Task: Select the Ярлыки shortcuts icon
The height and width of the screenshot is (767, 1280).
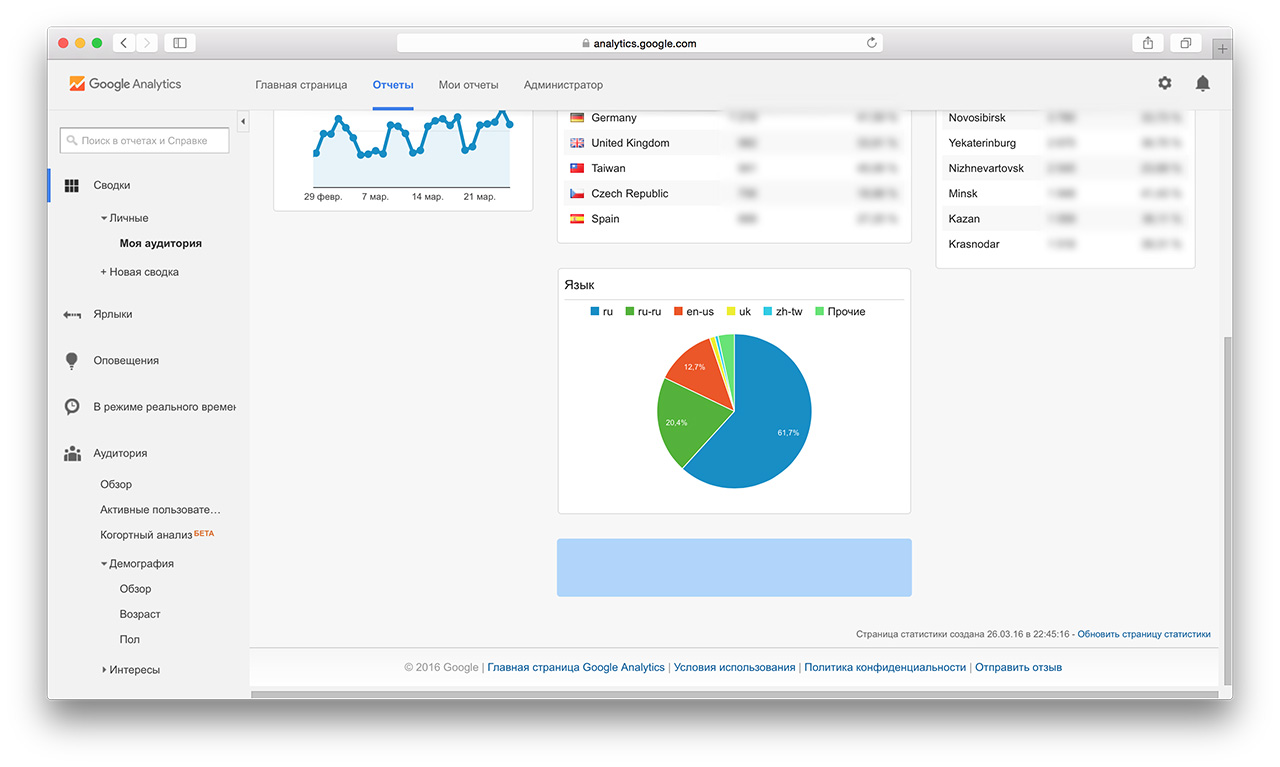Action: (x=72, y=314)
